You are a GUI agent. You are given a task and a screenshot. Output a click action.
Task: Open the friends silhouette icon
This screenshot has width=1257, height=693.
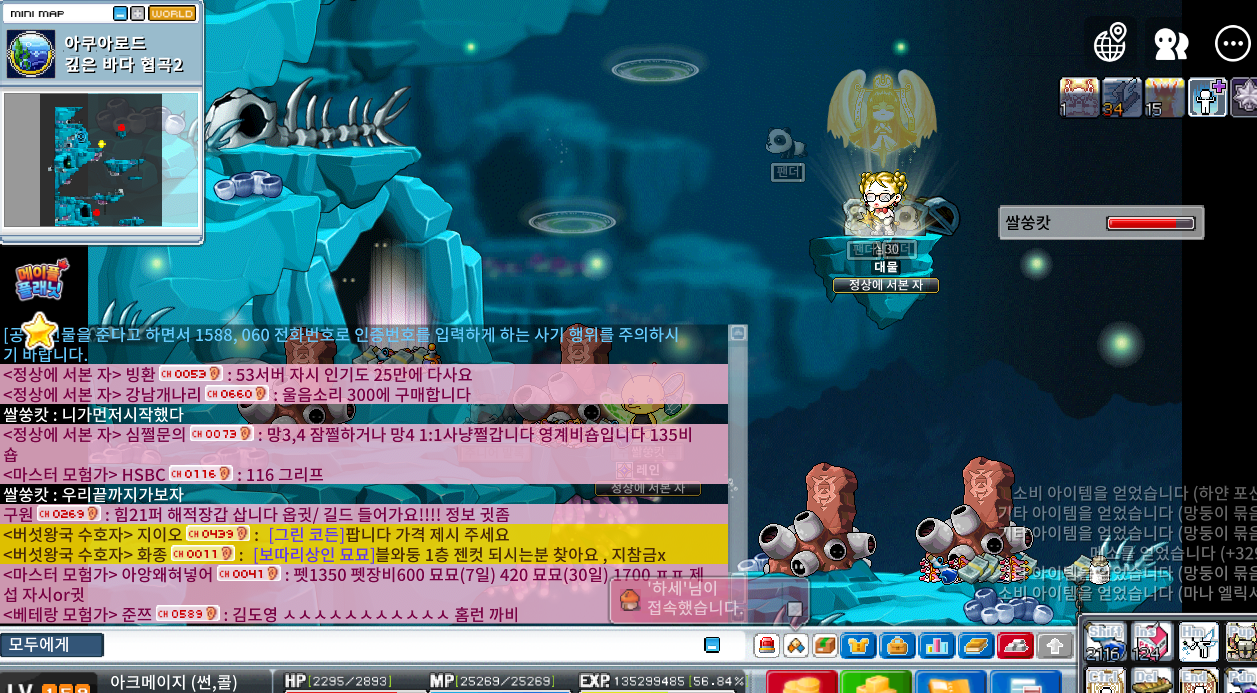coord(1171,44)
